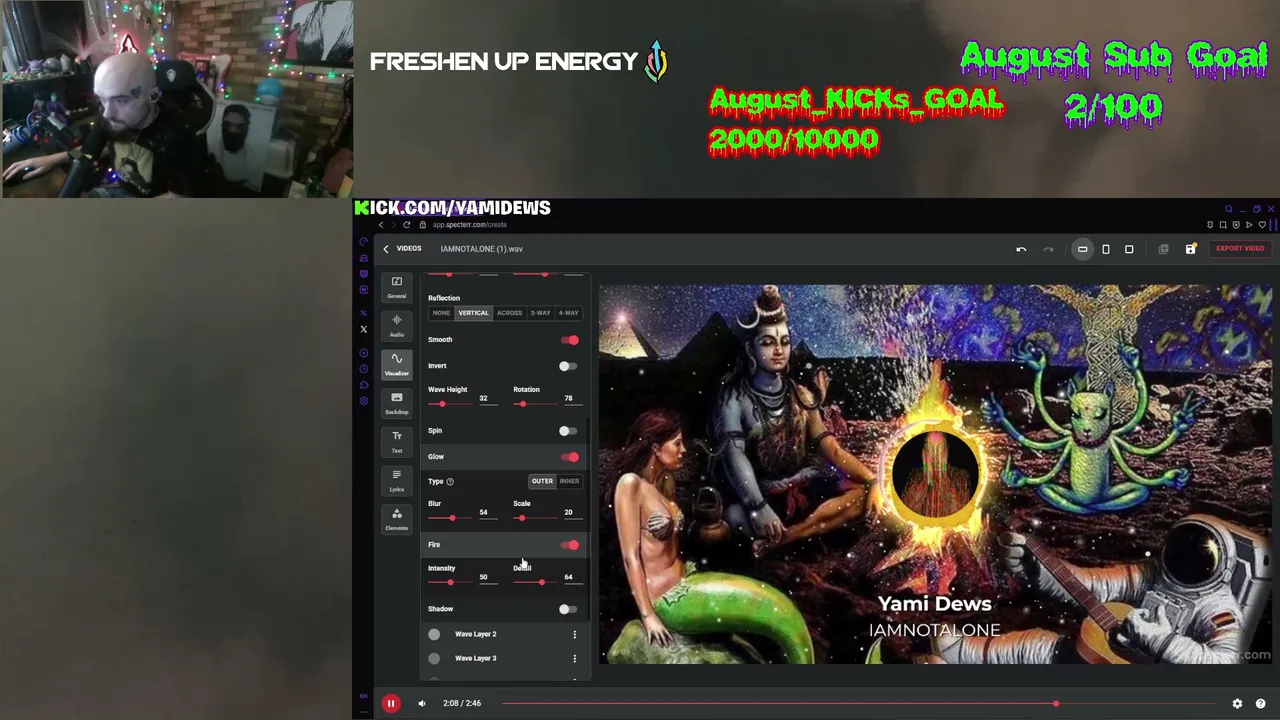Click the Wave Layer 3 row label
The height and width of the screenshot is (720, 1280).
[x=476, y=658]
